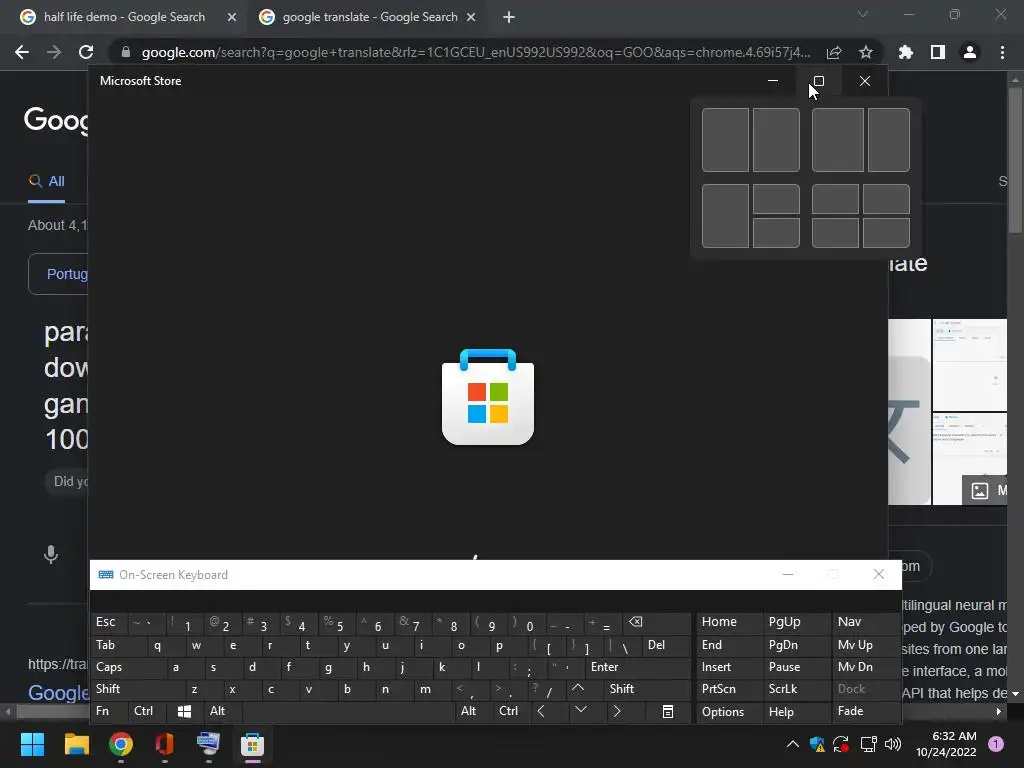The height and width of the screenshot is (768, 1024).
Task: Close the google translate tab
Action: [x=471, y=17]
